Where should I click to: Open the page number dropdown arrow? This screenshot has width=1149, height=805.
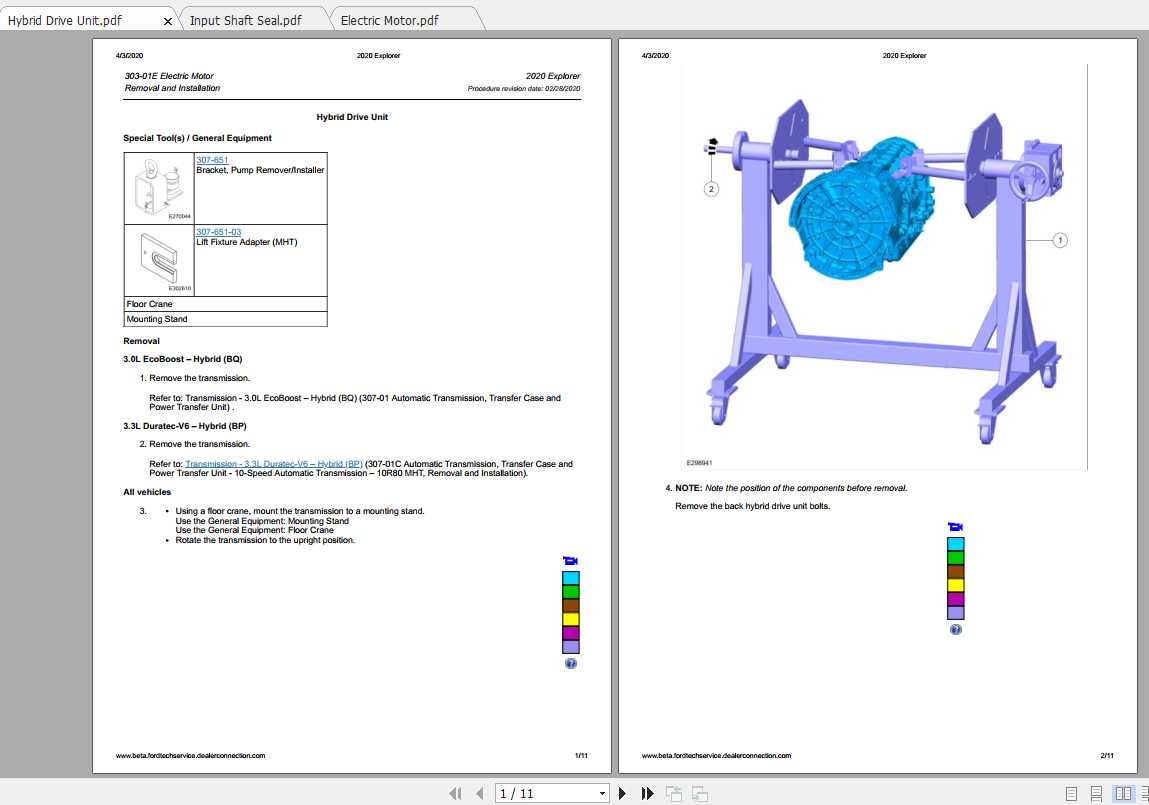click(602, 793)
